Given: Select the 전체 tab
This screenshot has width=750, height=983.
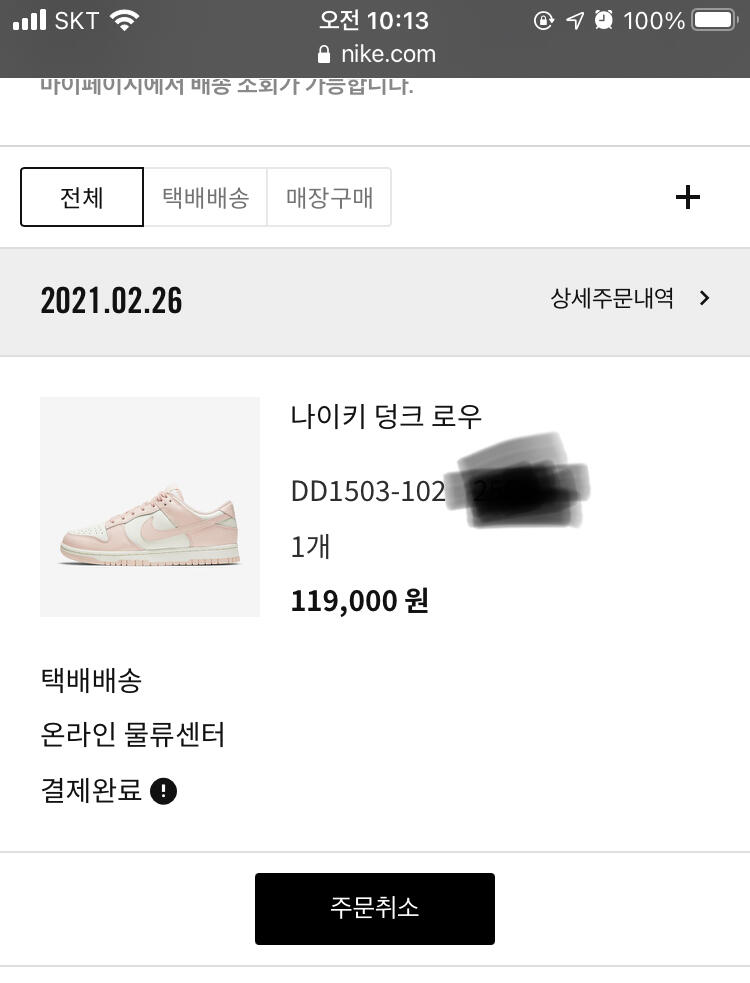Looking at the screenshot, I should click(x=82, y=197).
